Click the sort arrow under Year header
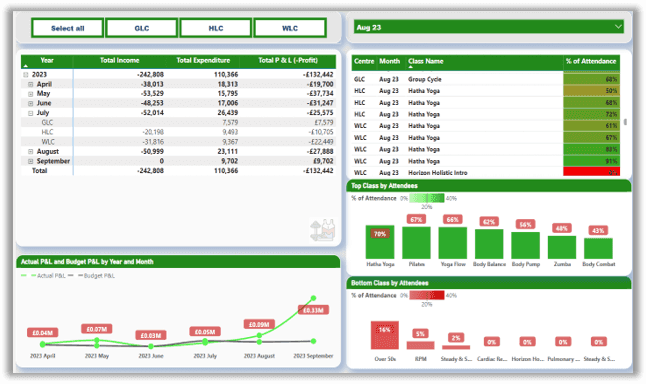This screenshot has height=384, width=646. (x=26, y=66)
